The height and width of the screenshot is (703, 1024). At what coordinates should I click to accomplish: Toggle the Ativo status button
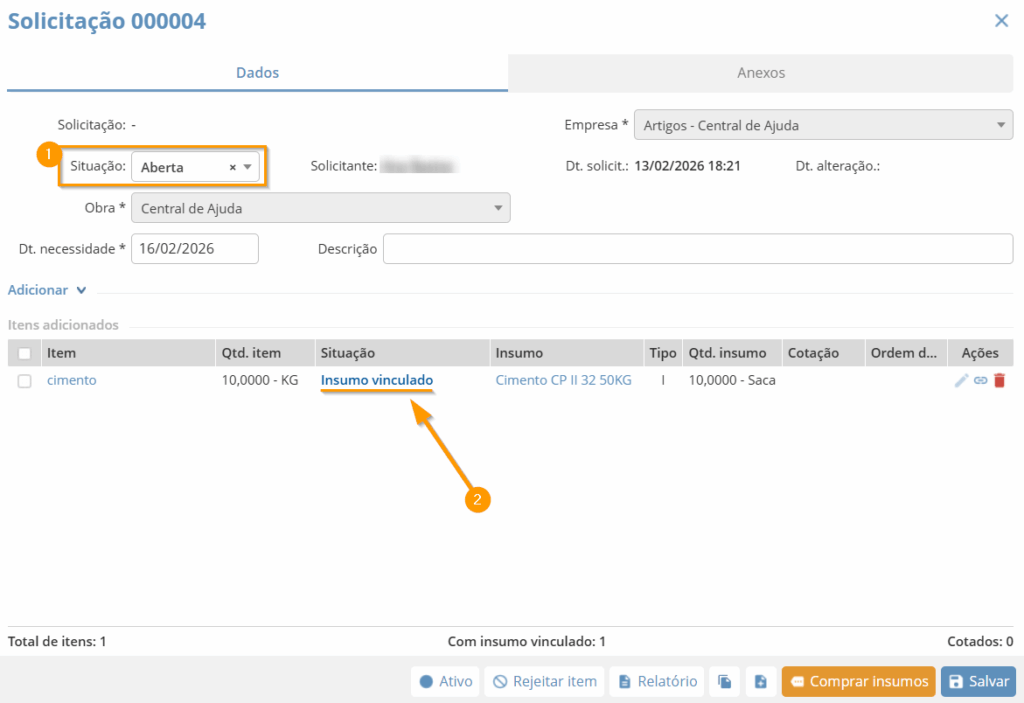tap(445, 682)
